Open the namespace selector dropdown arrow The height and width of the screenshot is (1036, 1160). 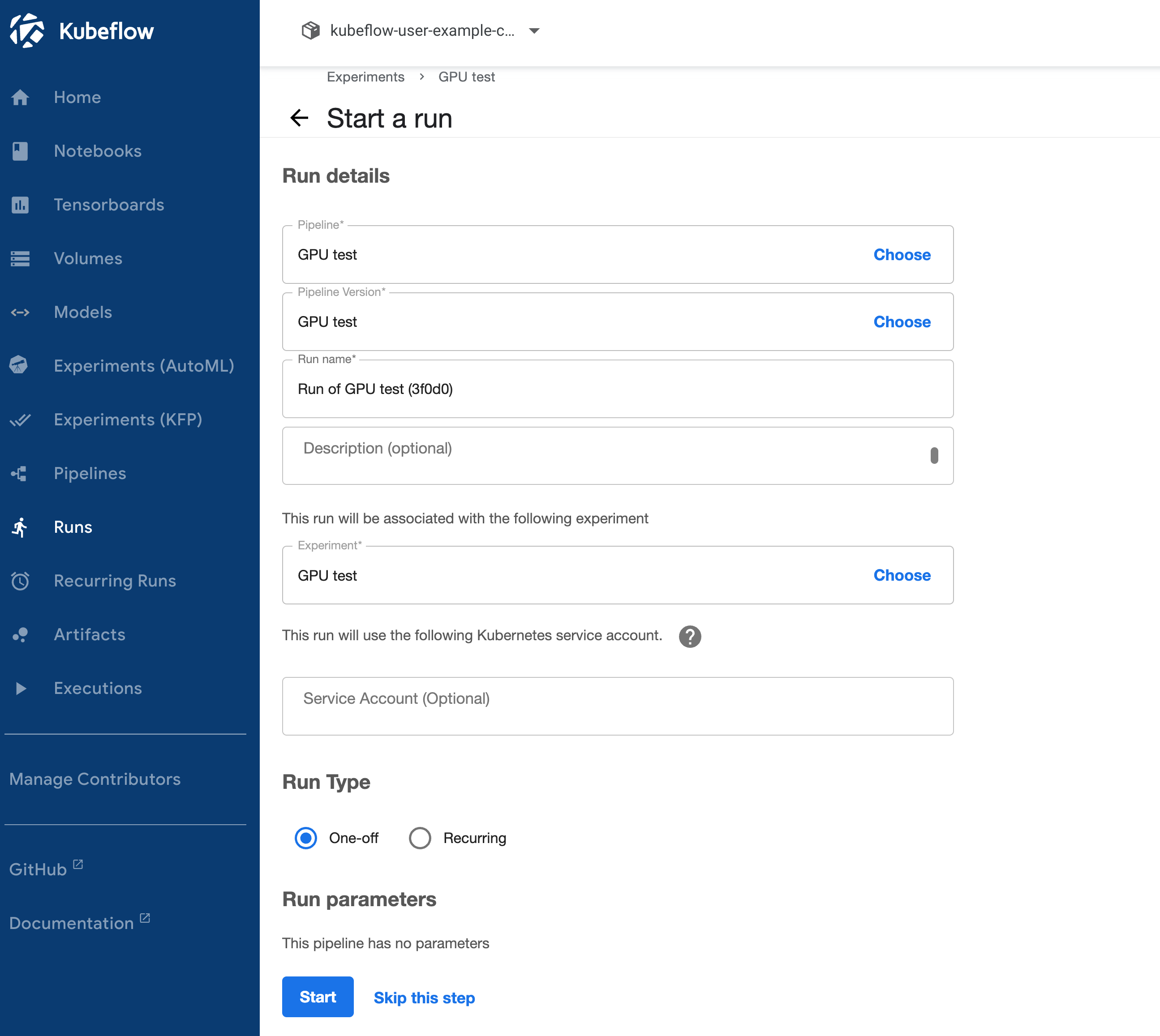tap(533, 31)
